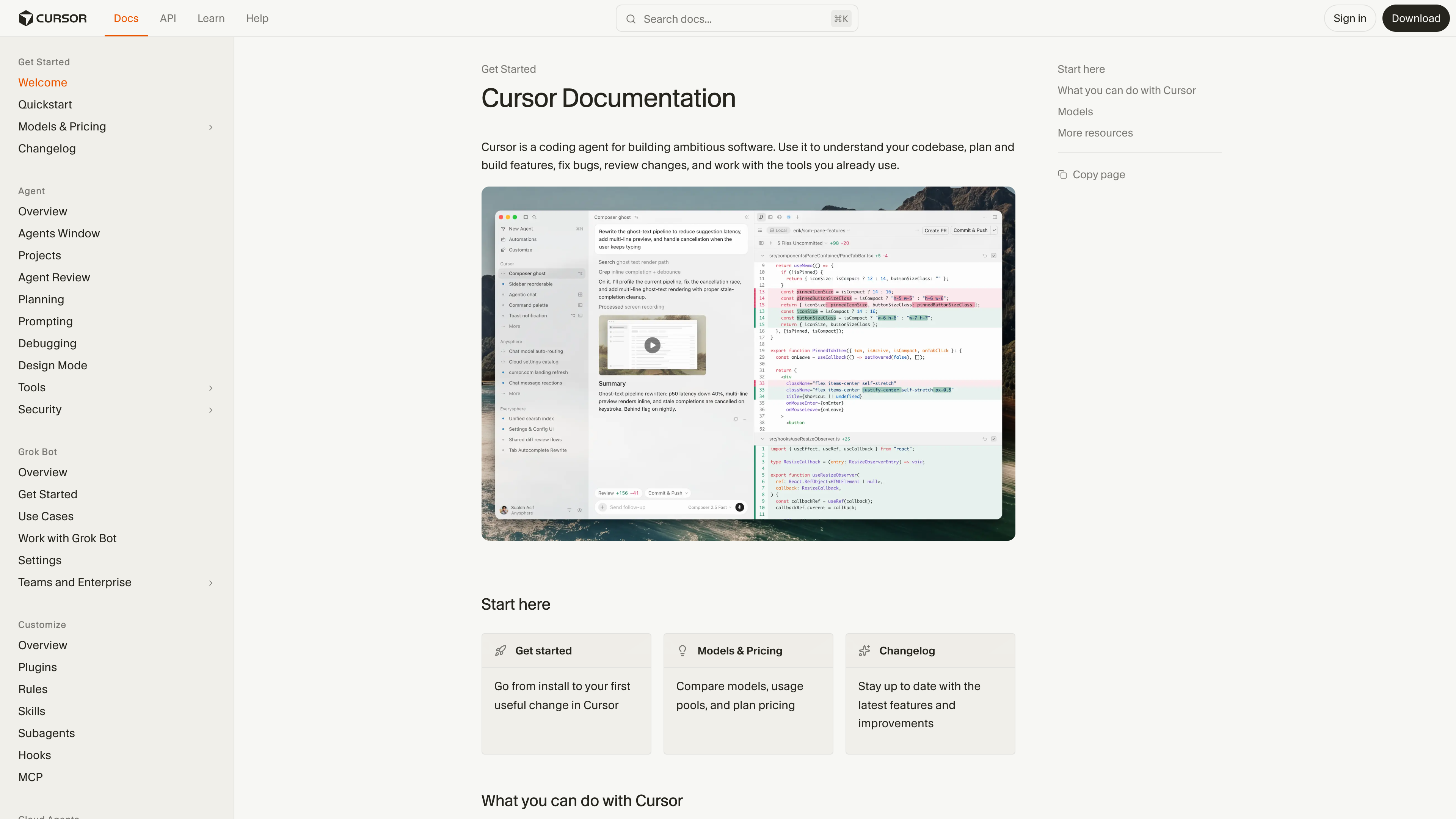Expand the Security sidebar section
This screenshot has height=819, width=1456.
(x=211, y=410)
